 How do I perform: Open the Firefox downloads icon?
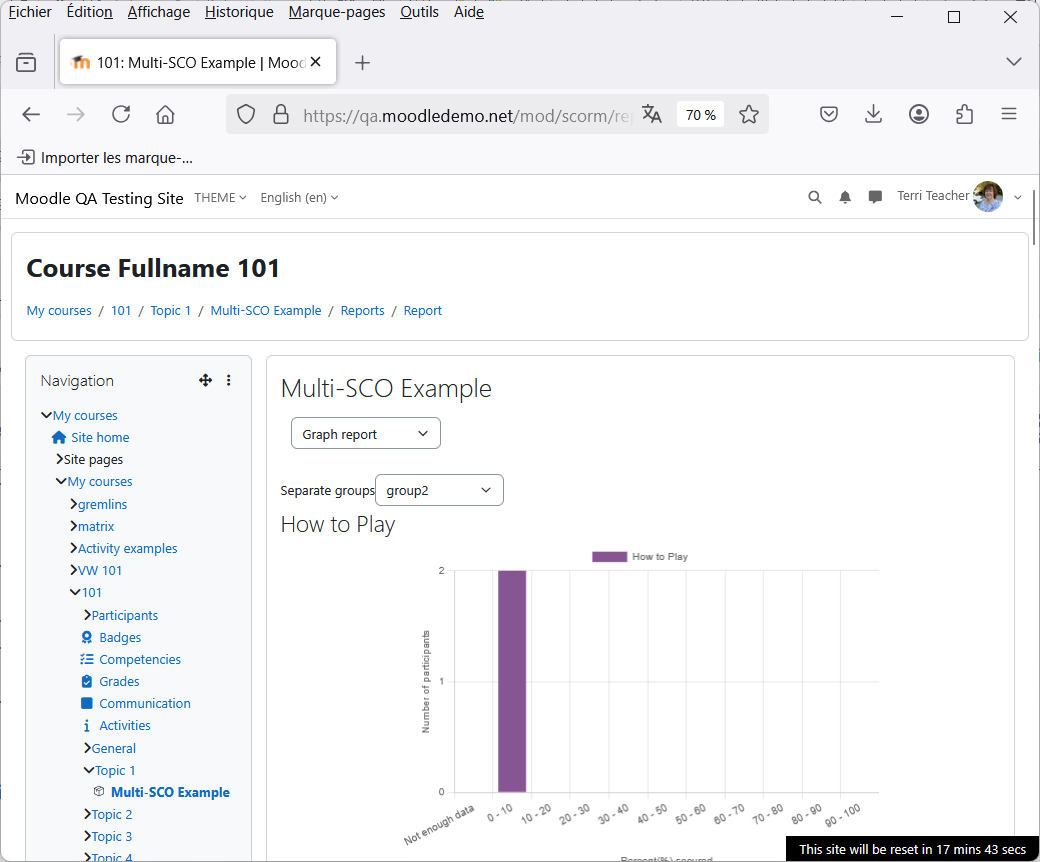tap(874, 115)
